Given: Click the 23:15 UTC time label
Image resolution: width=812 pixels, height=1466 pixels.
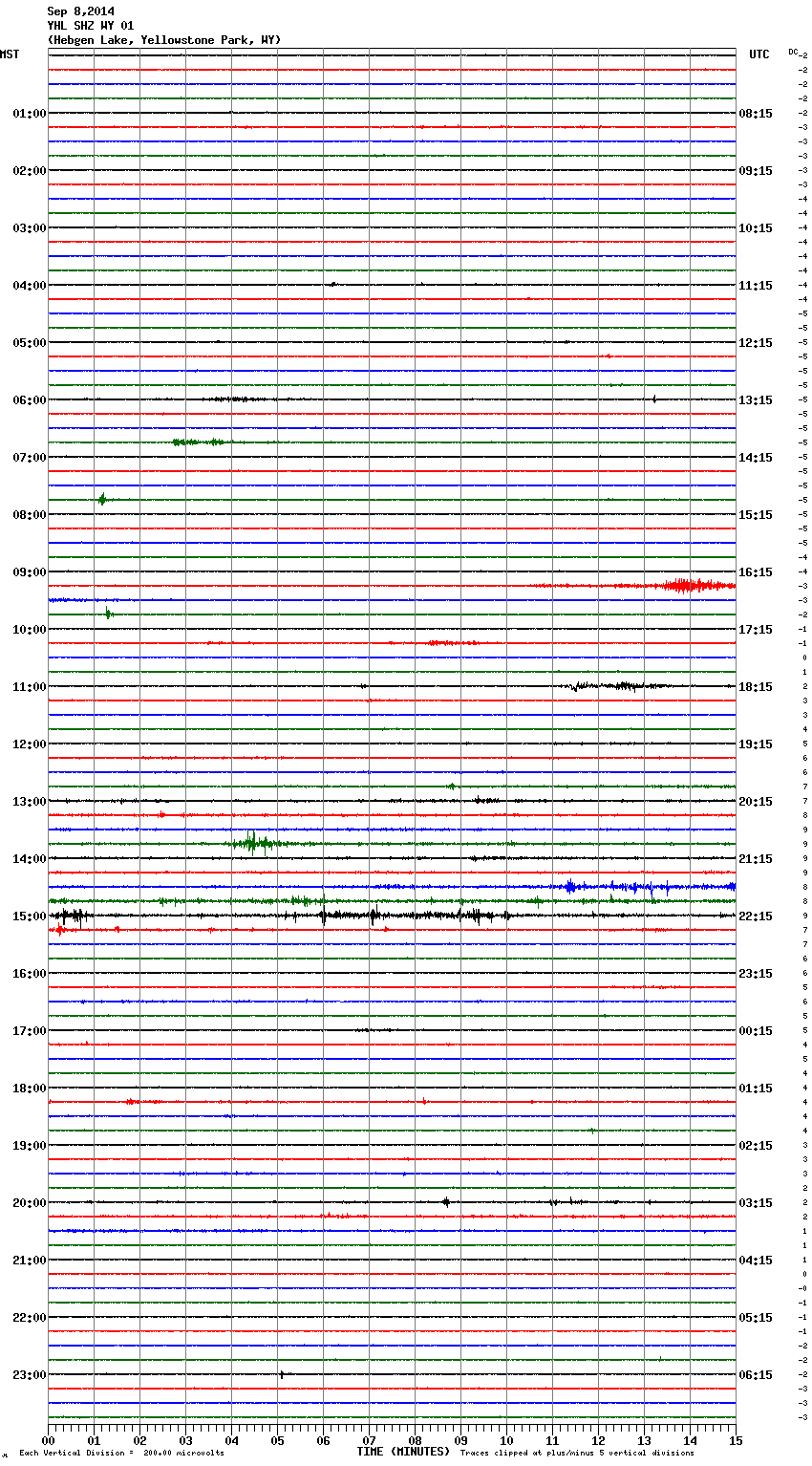Looking at the screenshot, I should [756, 974].
